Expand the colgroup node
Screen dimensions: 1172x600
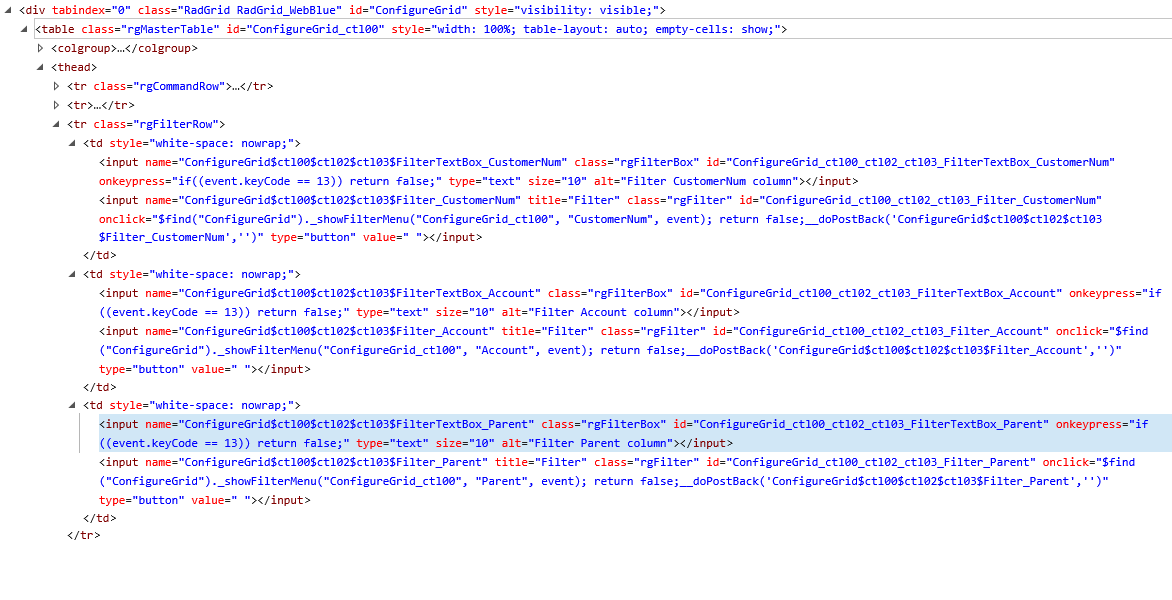[40, 49]
